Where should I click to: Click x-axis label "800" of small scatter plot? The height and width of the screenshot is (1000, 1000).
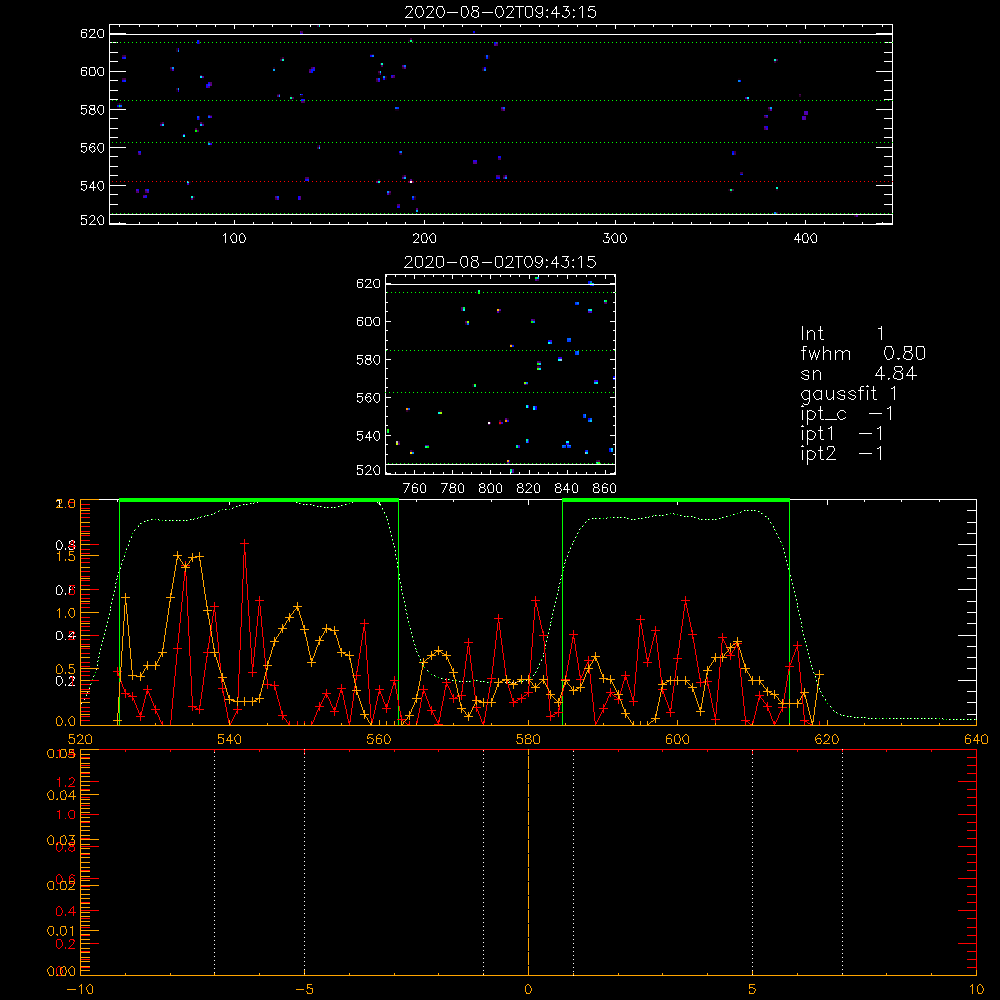tap(490, 489)
